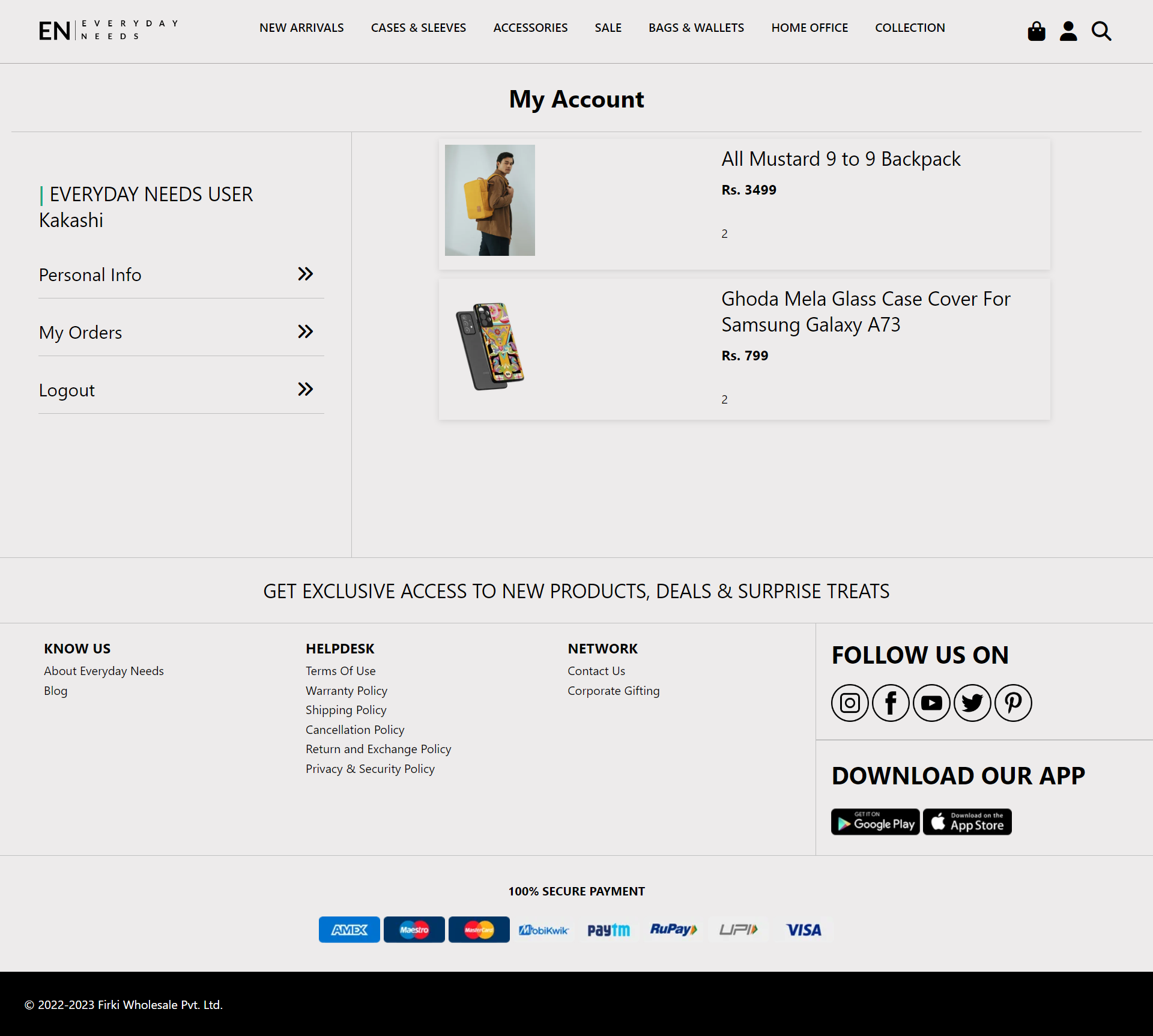The width and height of the screenshot is (1153, 1036).
Task: Open the Blog link under Know Us
Action: click(x=55, y=690)
